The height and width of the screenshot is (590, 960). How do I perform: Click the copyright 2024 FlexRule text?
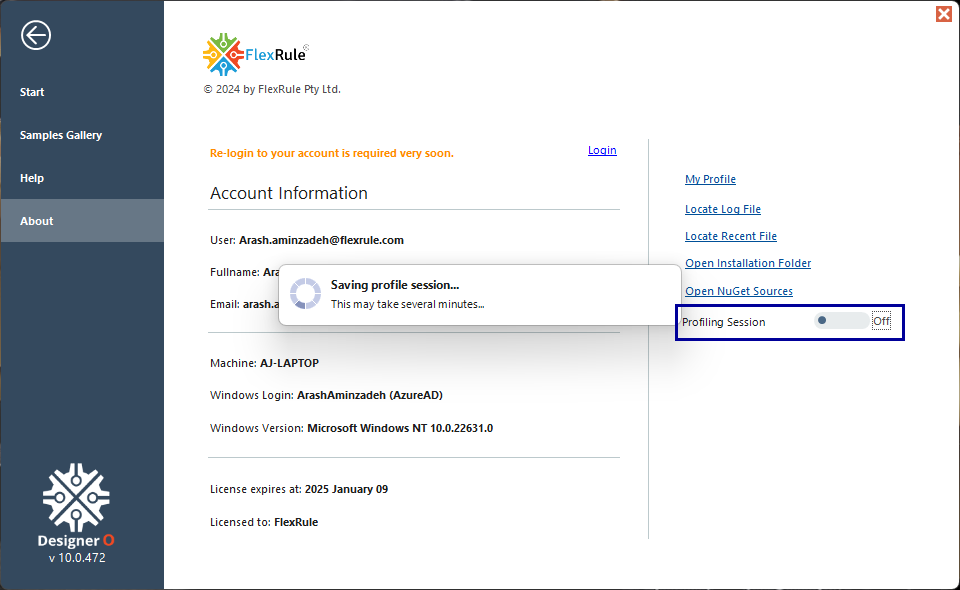point(272,89)
